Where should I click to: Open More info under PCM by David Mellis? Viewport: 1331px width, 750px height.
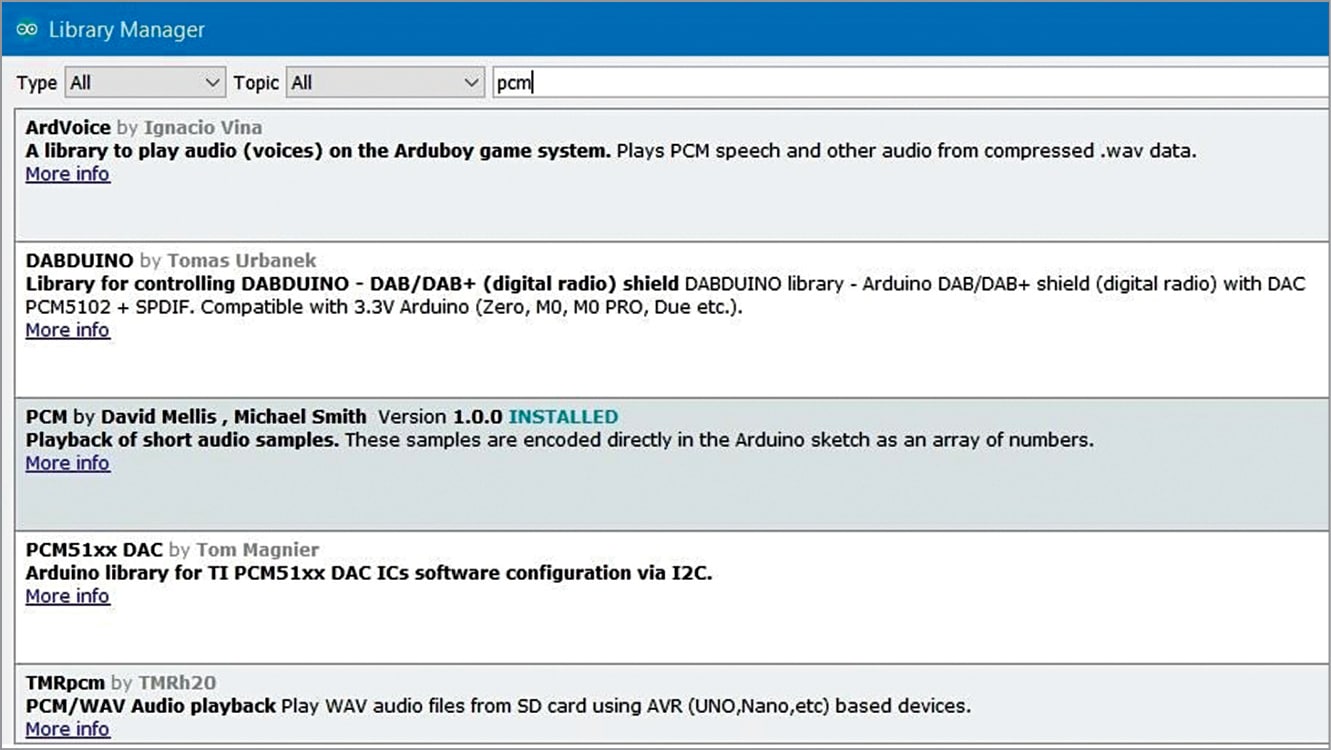67,463
